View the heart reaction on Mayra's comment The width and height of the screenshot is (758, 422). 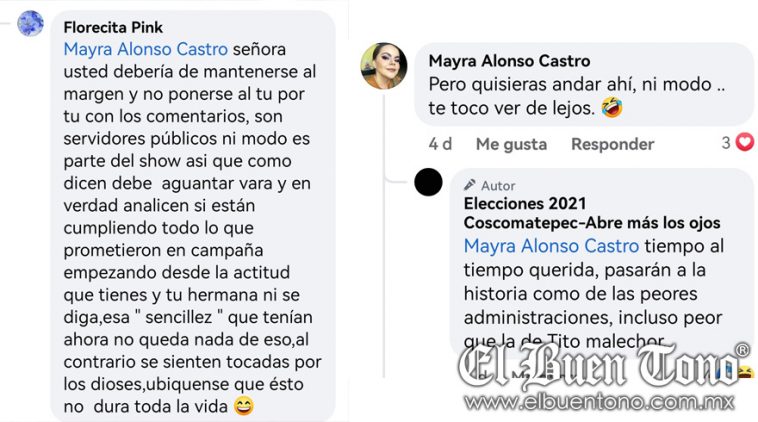pos(744,142)
